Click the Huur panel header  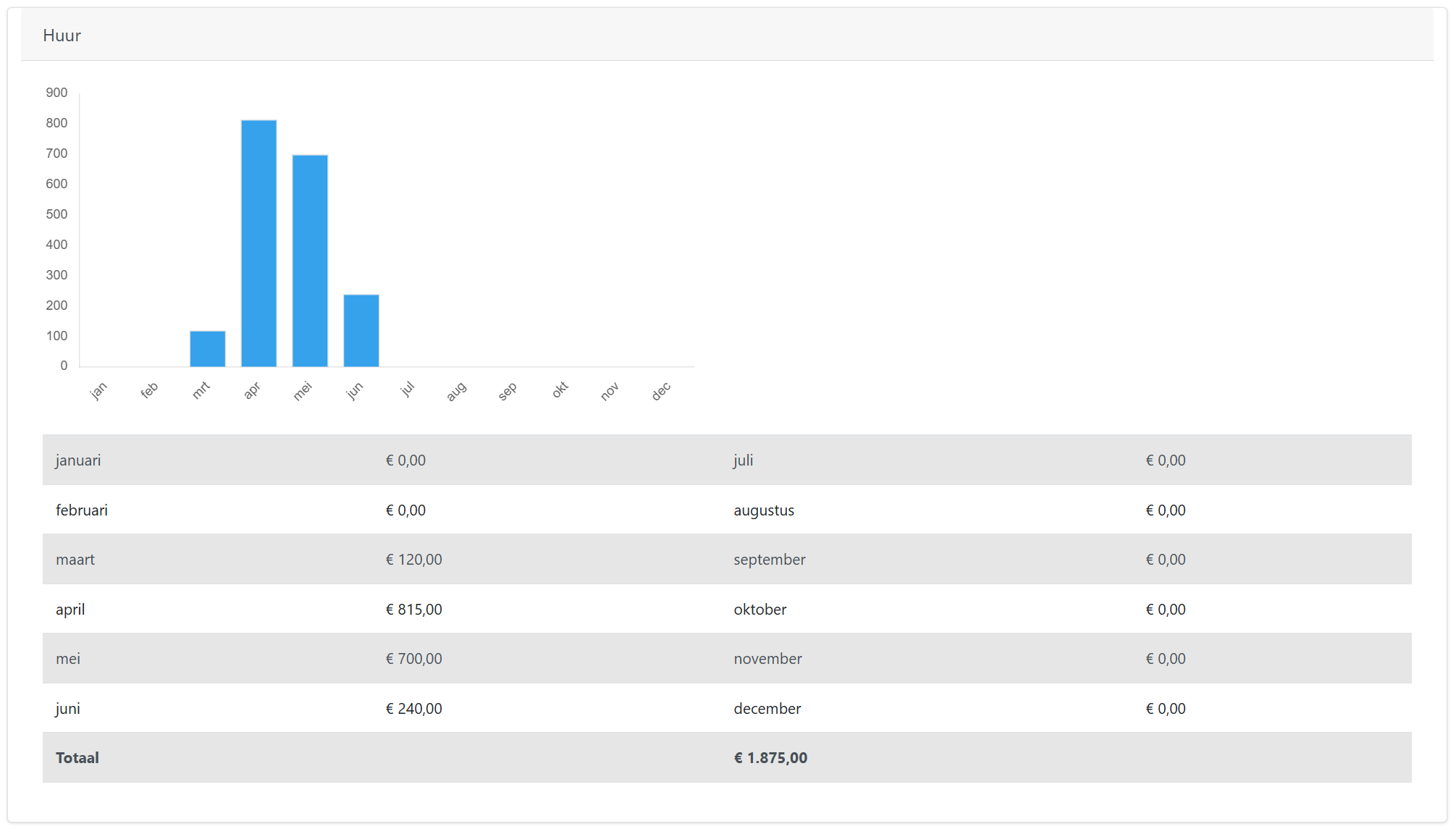pos(62,35)
